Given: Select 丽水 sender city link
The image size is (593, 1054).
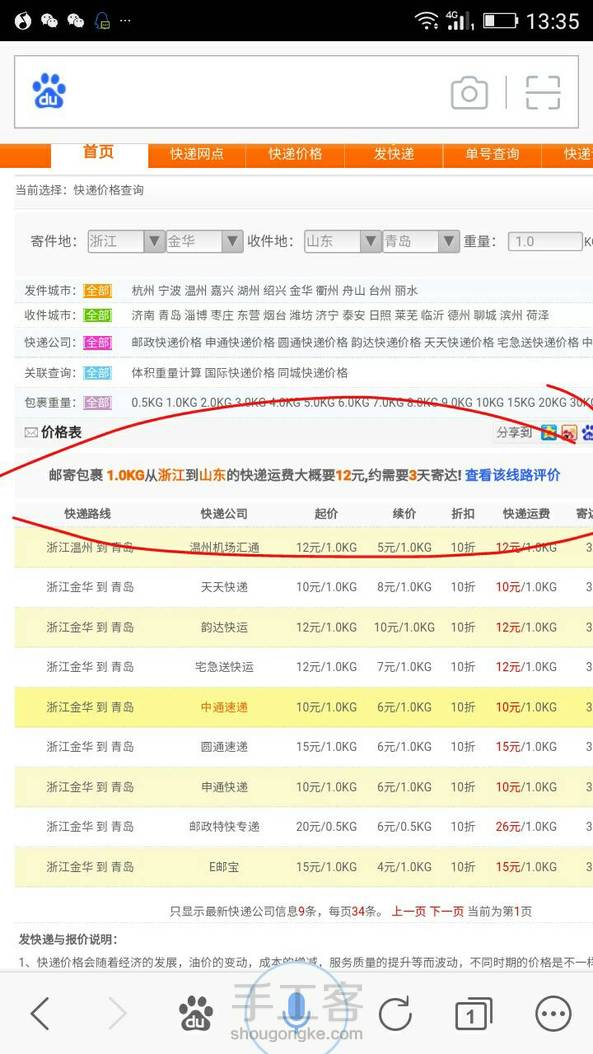Looking at the screenshot, I should point(406,291).
